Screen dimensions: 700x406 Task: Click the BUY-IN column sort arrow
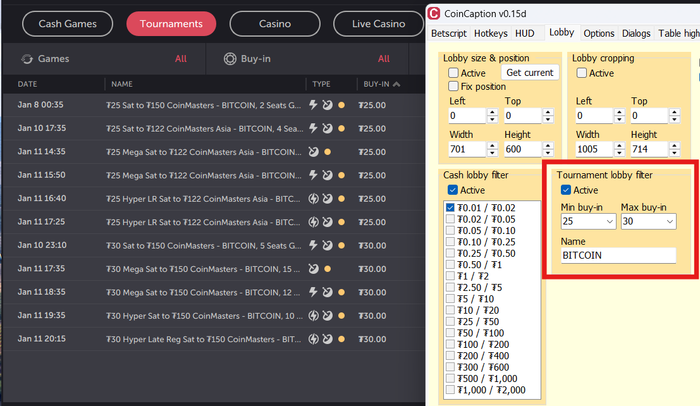(397, 84)
